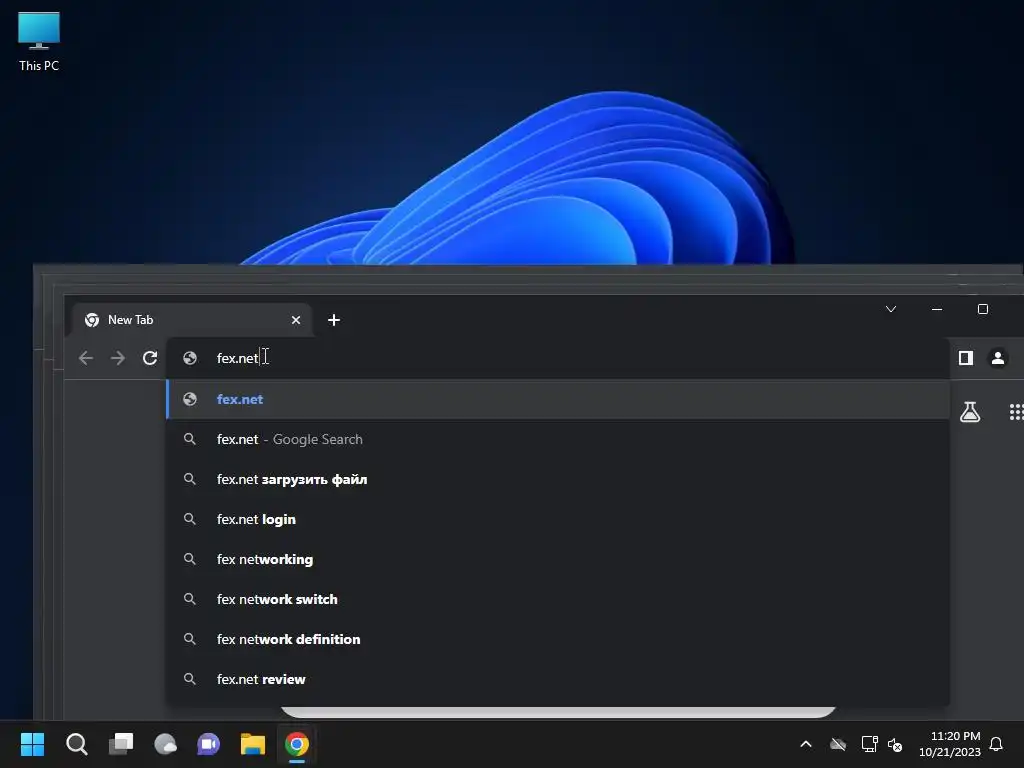The image size is (1024, 768).
Task: Select the 'fex.net login' suggestion
Action: pyautogui.click(x=558, y=519)
